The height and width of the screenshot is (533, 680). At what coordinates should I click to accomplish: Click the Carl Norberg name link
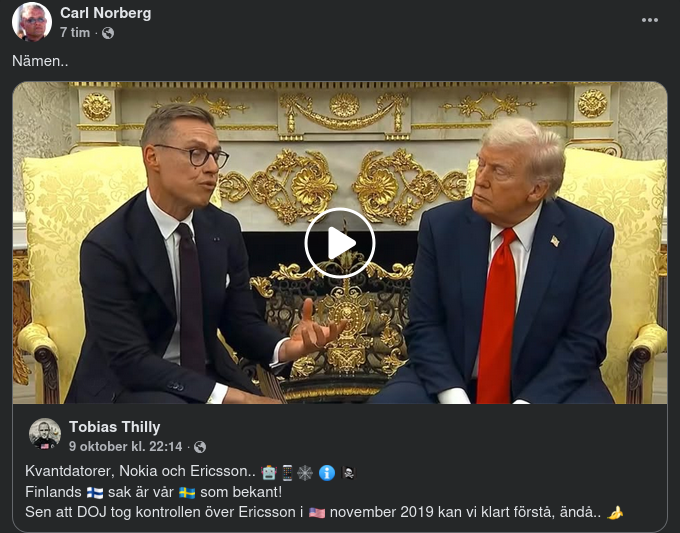[105, 13]
